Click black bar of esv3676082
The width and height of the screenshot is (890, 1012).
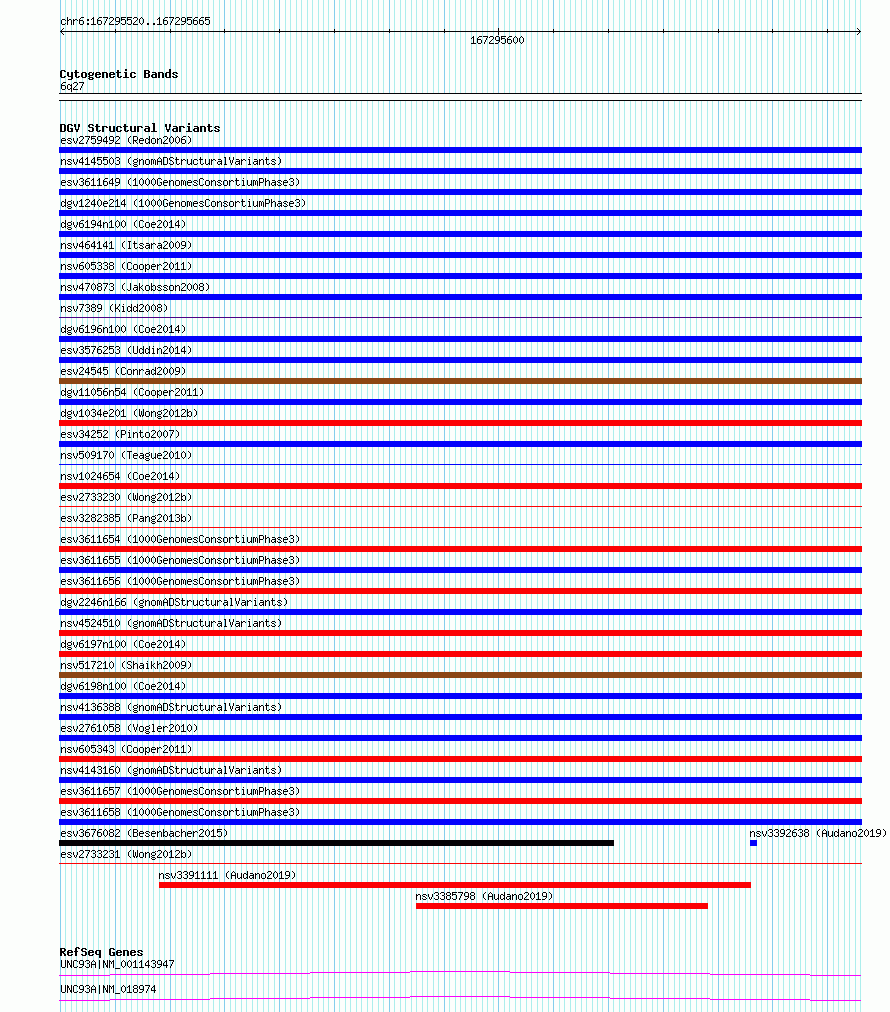[336, 843]
